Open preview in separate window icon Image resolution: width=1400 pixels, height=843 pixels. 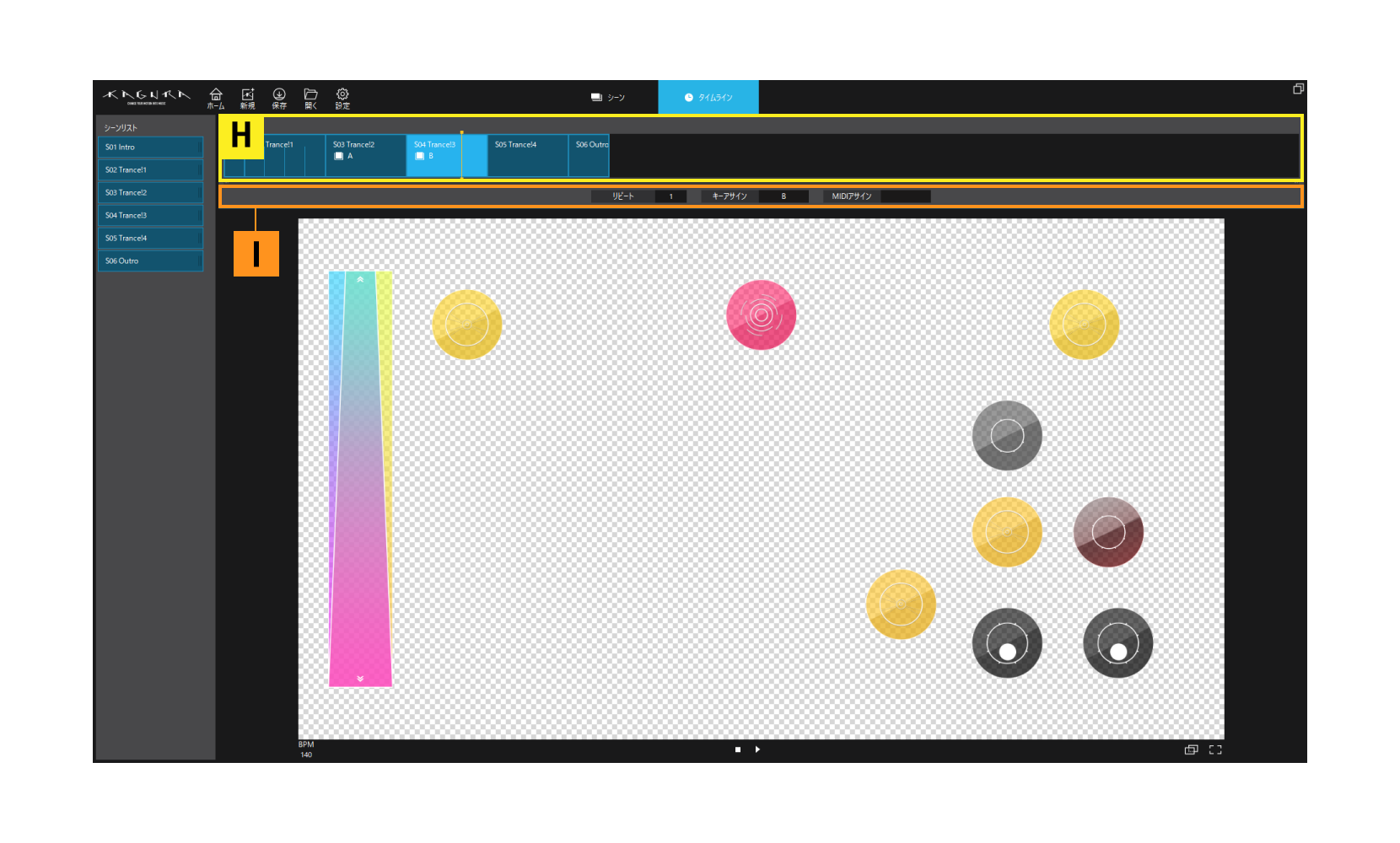tap(1191, 749)
